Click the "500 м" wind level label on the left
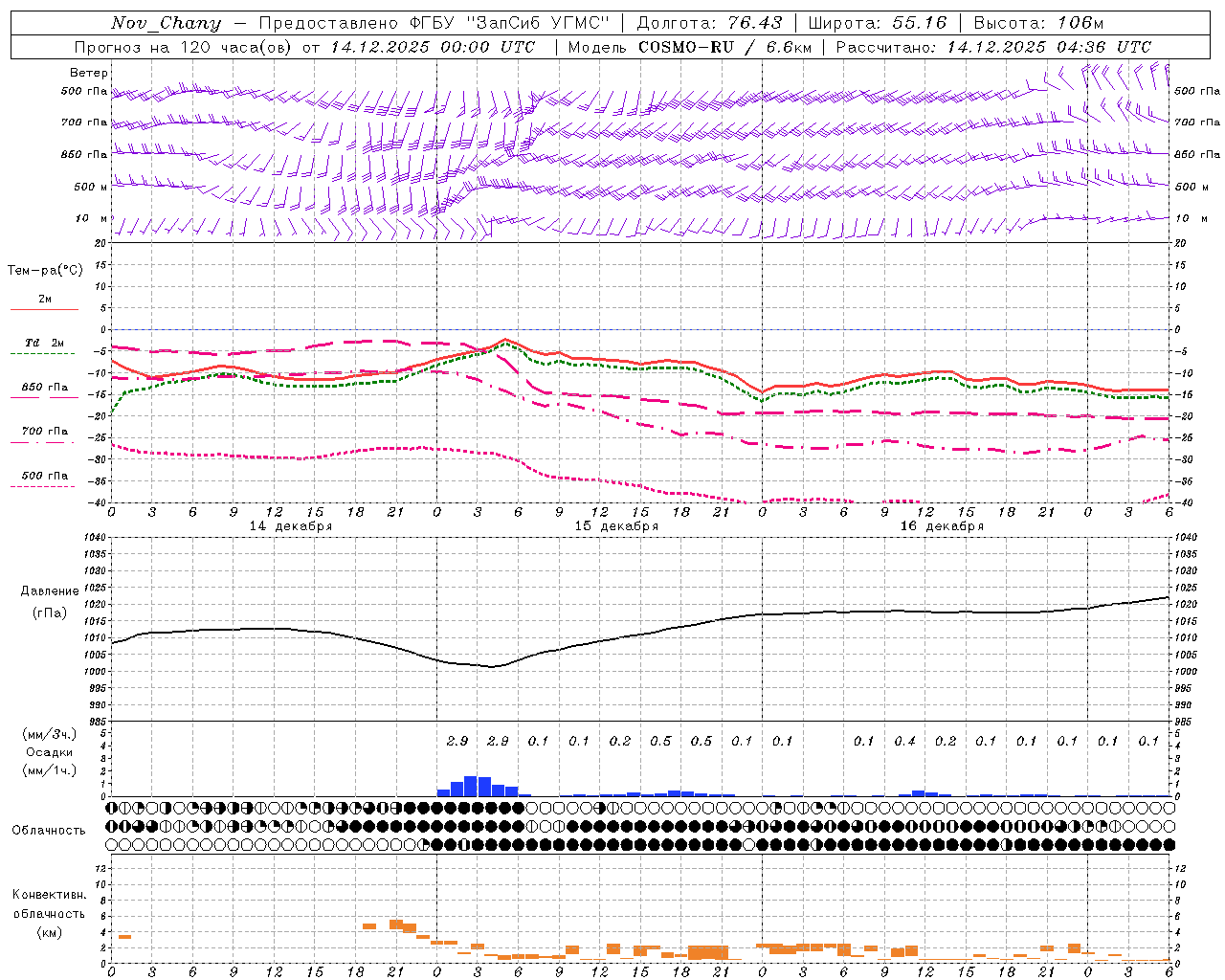Viewport: 1225px width, 980px height. pyautogui.click(x=91, y=187)
